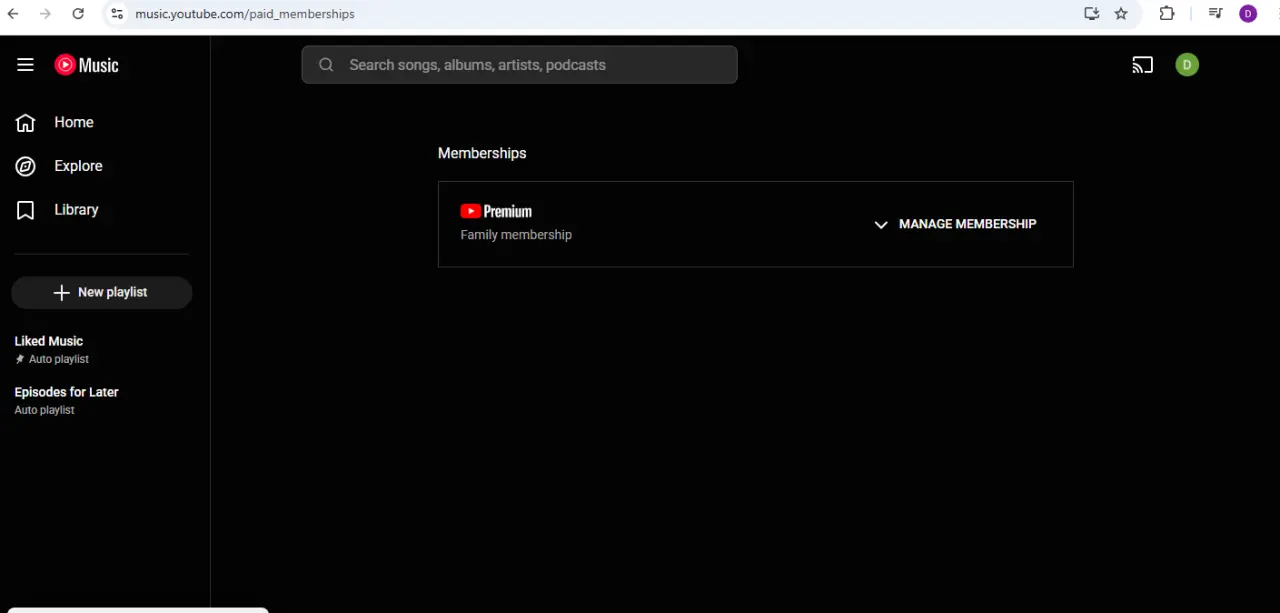1280x613 pixels.
Task: Click the site information icon in address bar
Action: click(x=117, y=14)
